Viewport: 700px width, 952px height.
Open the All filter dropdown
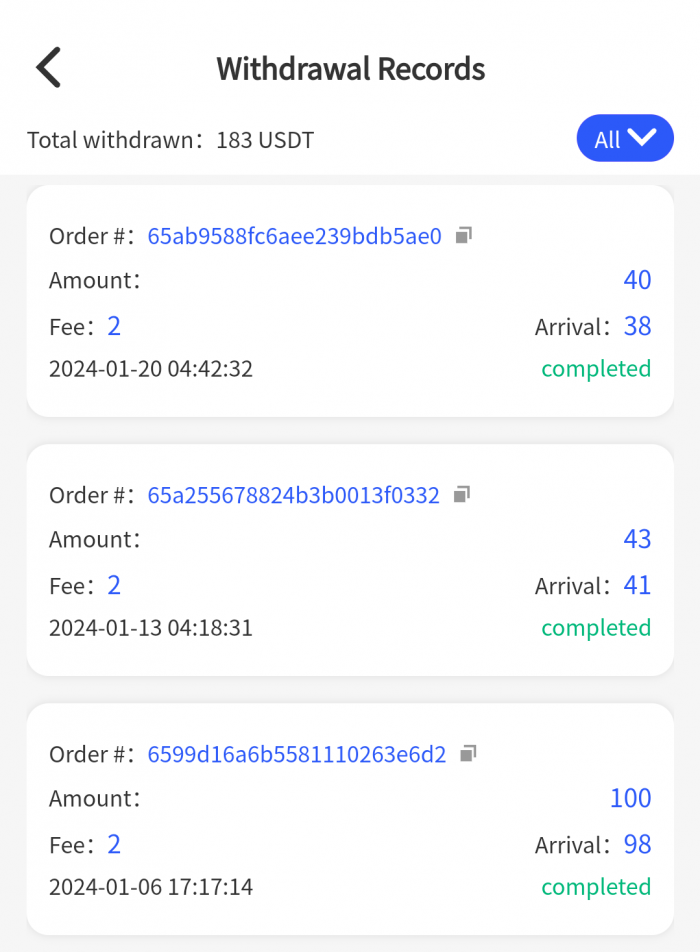click(x=625, y=139)
